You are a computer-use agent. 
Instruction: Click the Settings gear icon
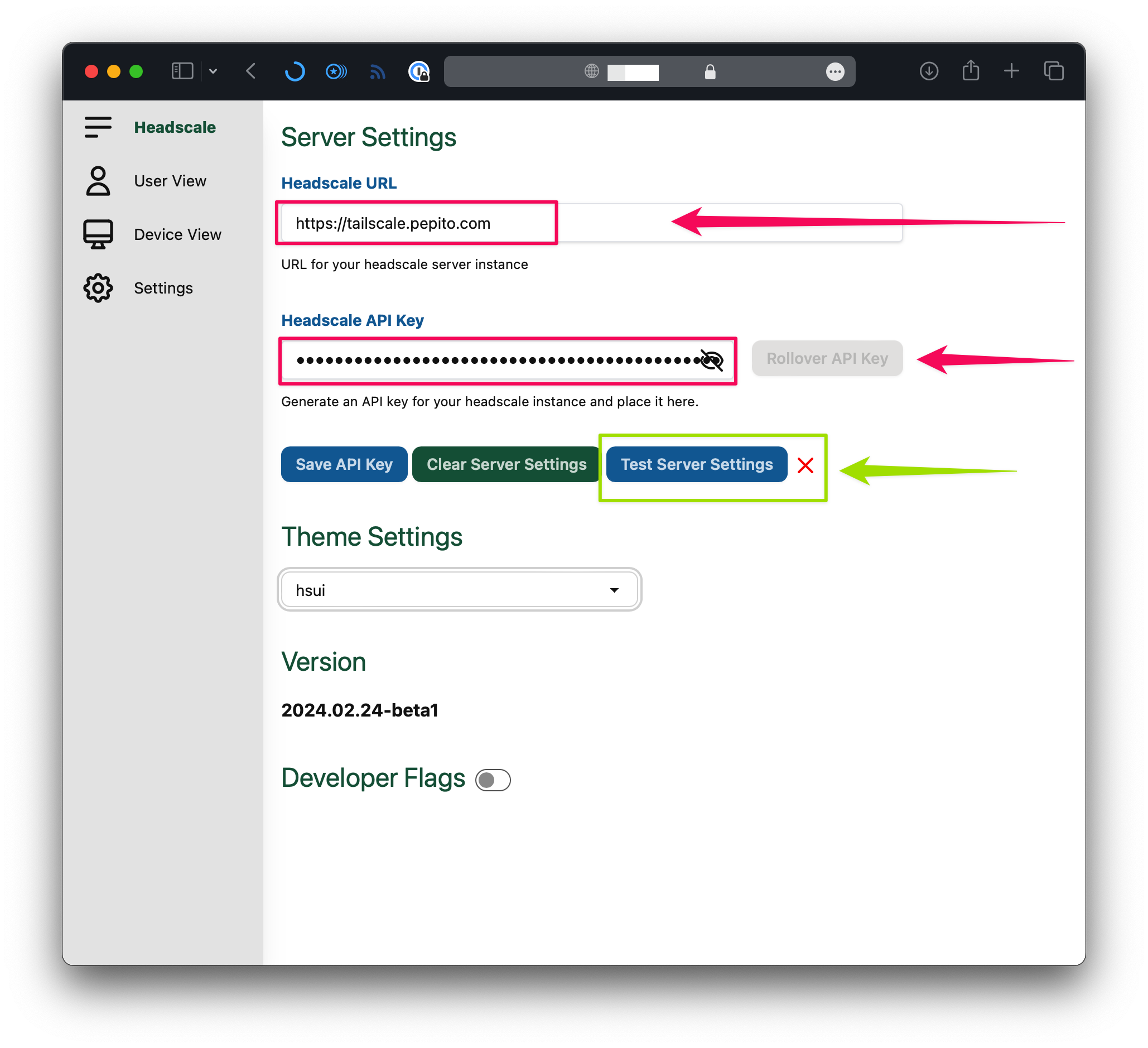(98, 287)
